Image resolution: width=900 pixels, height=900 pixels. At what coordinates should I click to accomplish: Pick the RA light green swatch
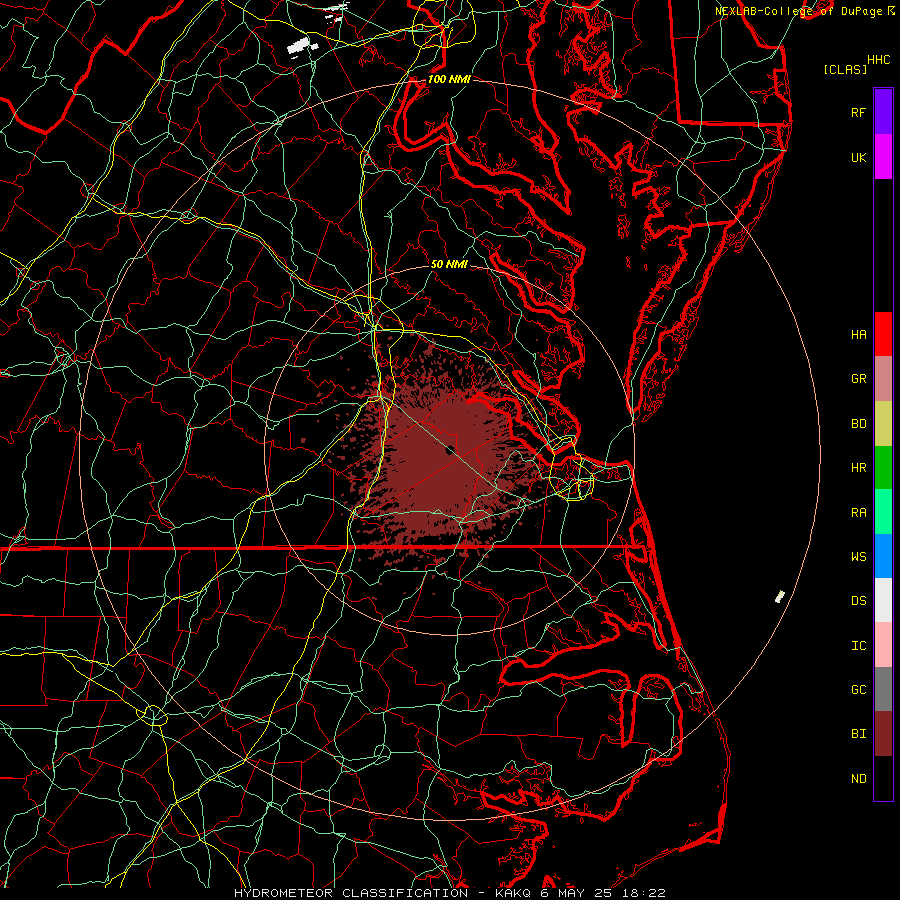[883, 512]
